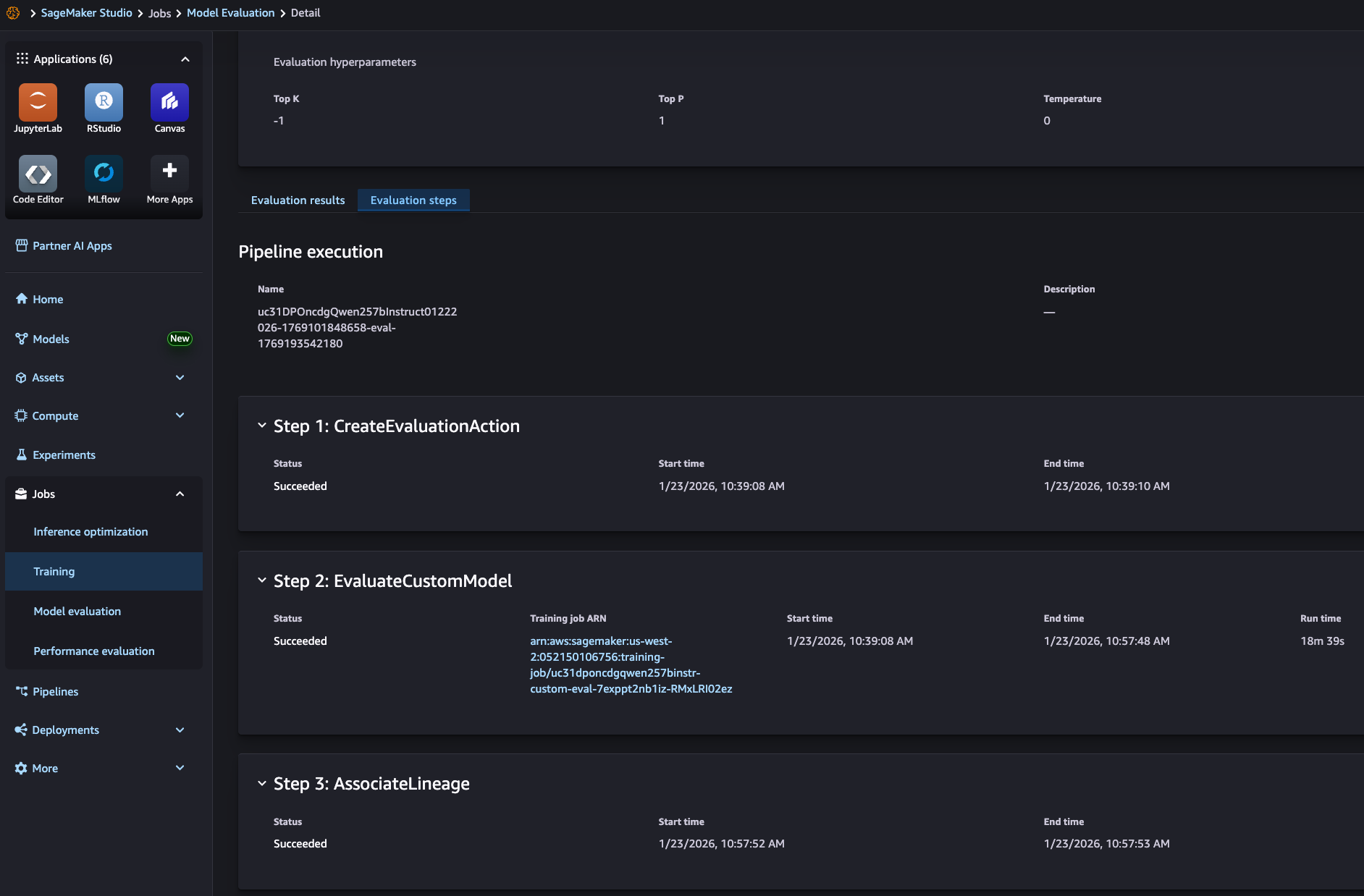Open the training job ARN link

[x=630, y=665]
